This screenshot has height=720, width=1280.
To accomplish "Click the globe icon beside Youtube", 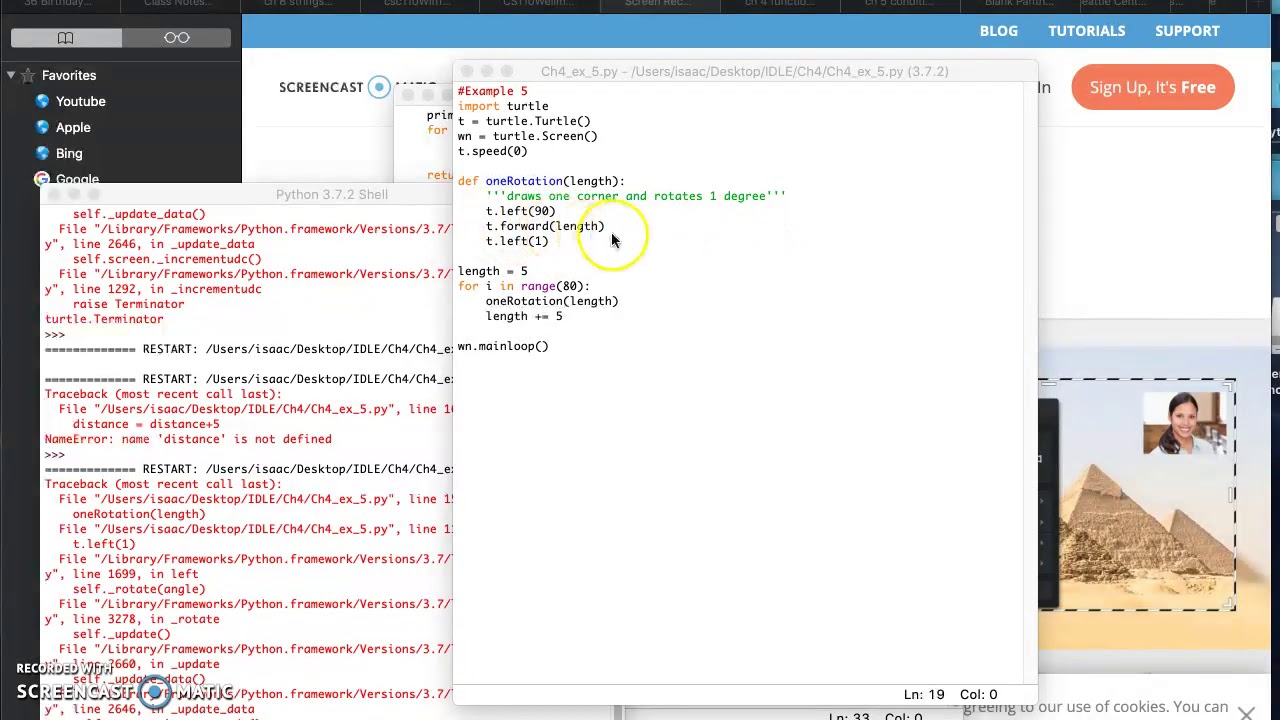I will pyautogui.click(x=42, y=101).
